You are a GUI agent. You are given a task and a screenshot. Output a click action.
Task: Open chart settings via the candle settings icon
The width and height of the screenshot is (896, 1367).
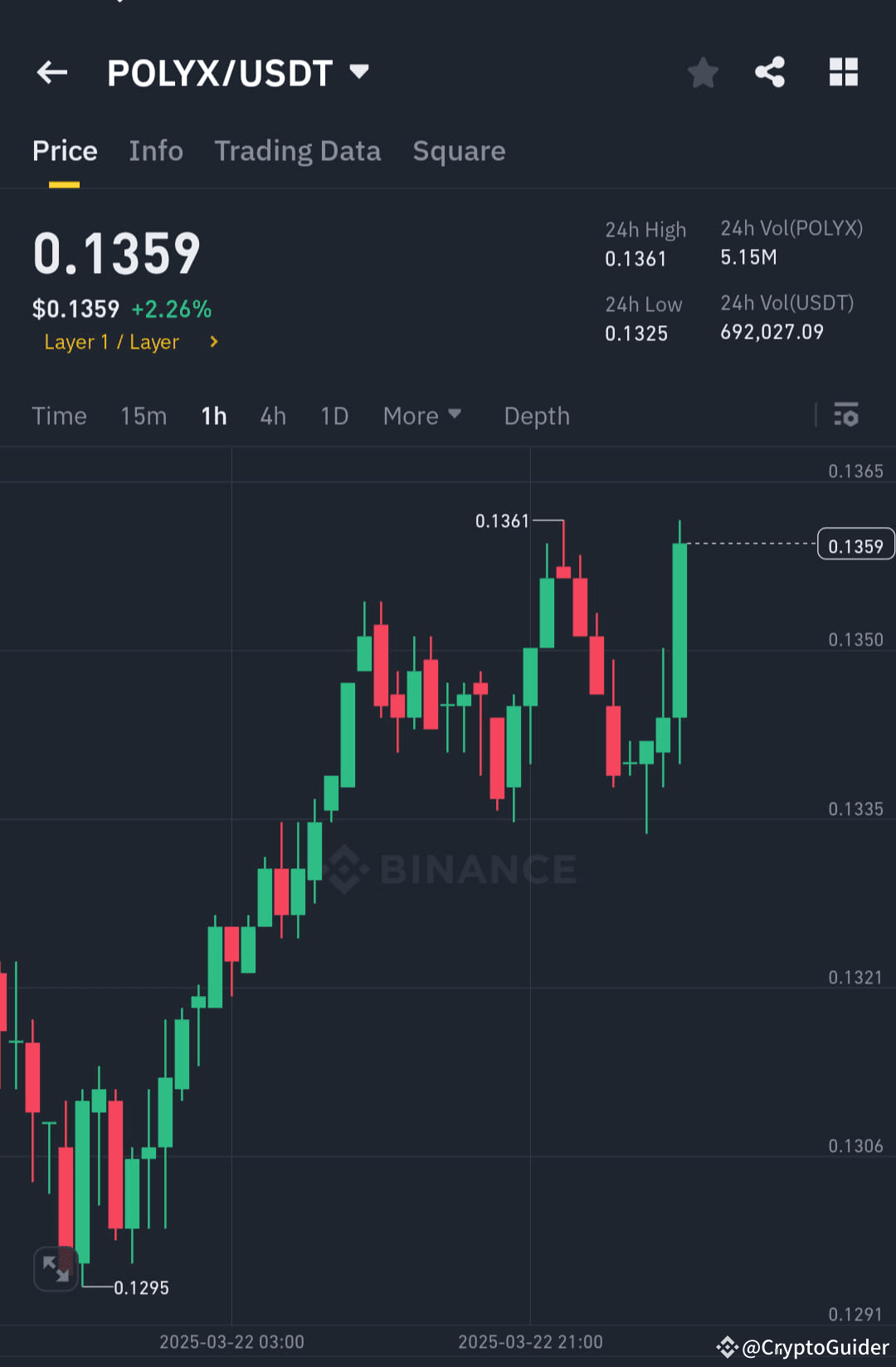click(846, 416)
